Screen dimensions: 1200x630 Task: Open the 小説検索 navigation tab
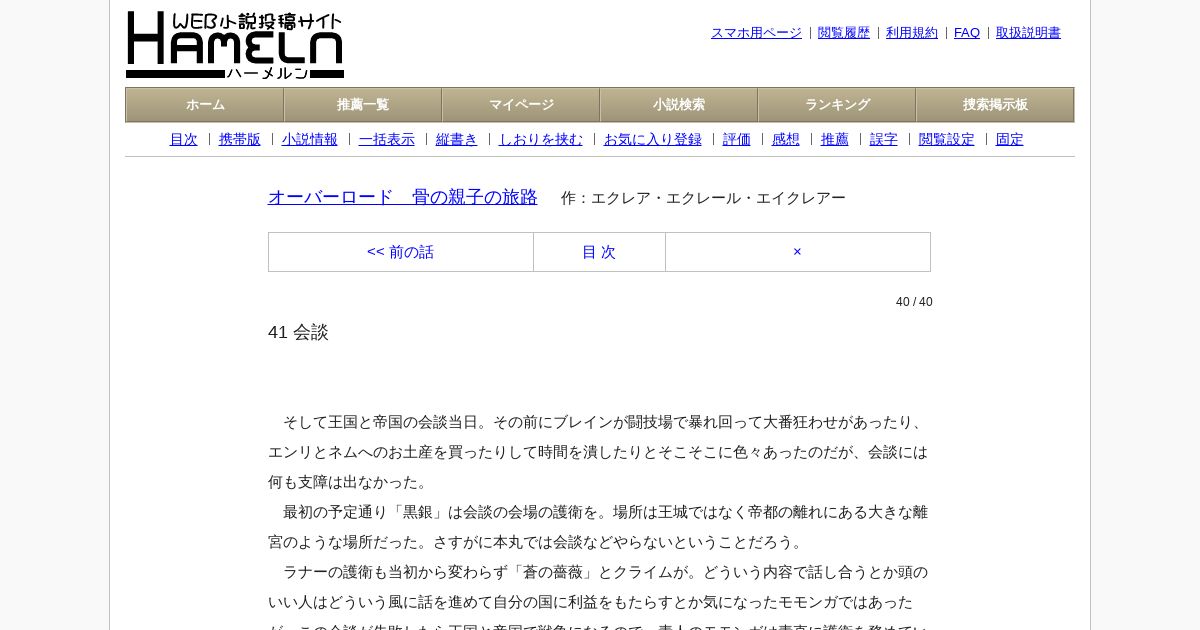click(x=679, y=105)
